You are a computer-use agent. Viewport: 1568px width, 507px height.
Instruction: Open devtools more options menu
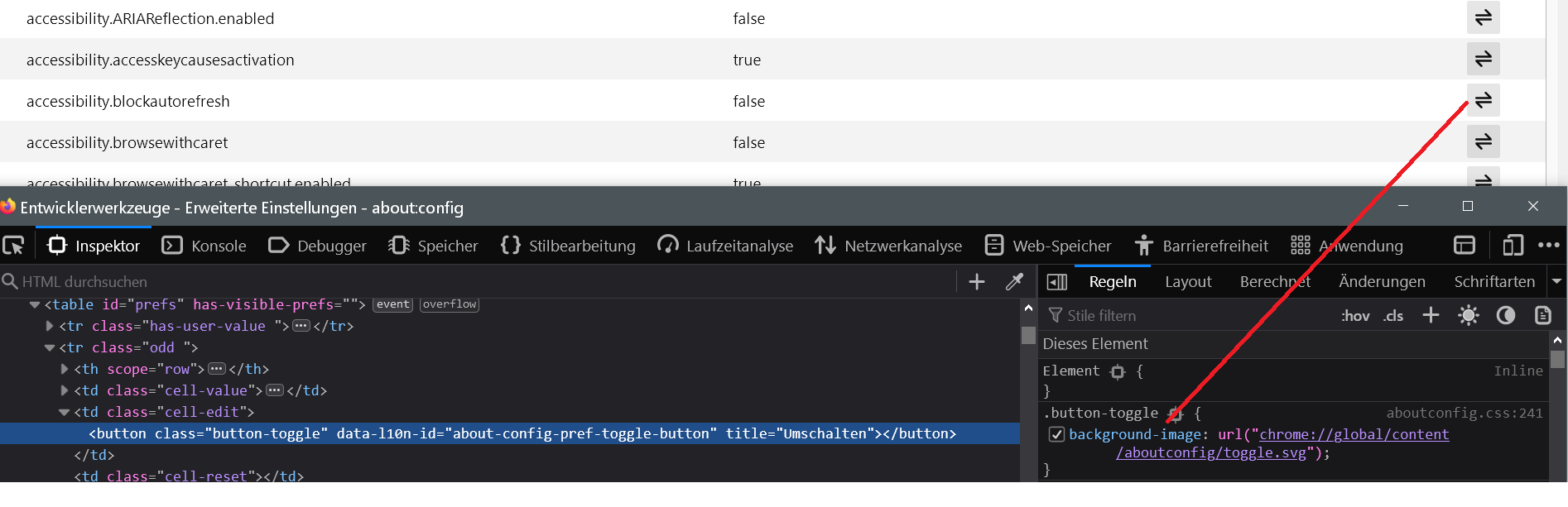pyautogui.click(x=1548, y=246)
